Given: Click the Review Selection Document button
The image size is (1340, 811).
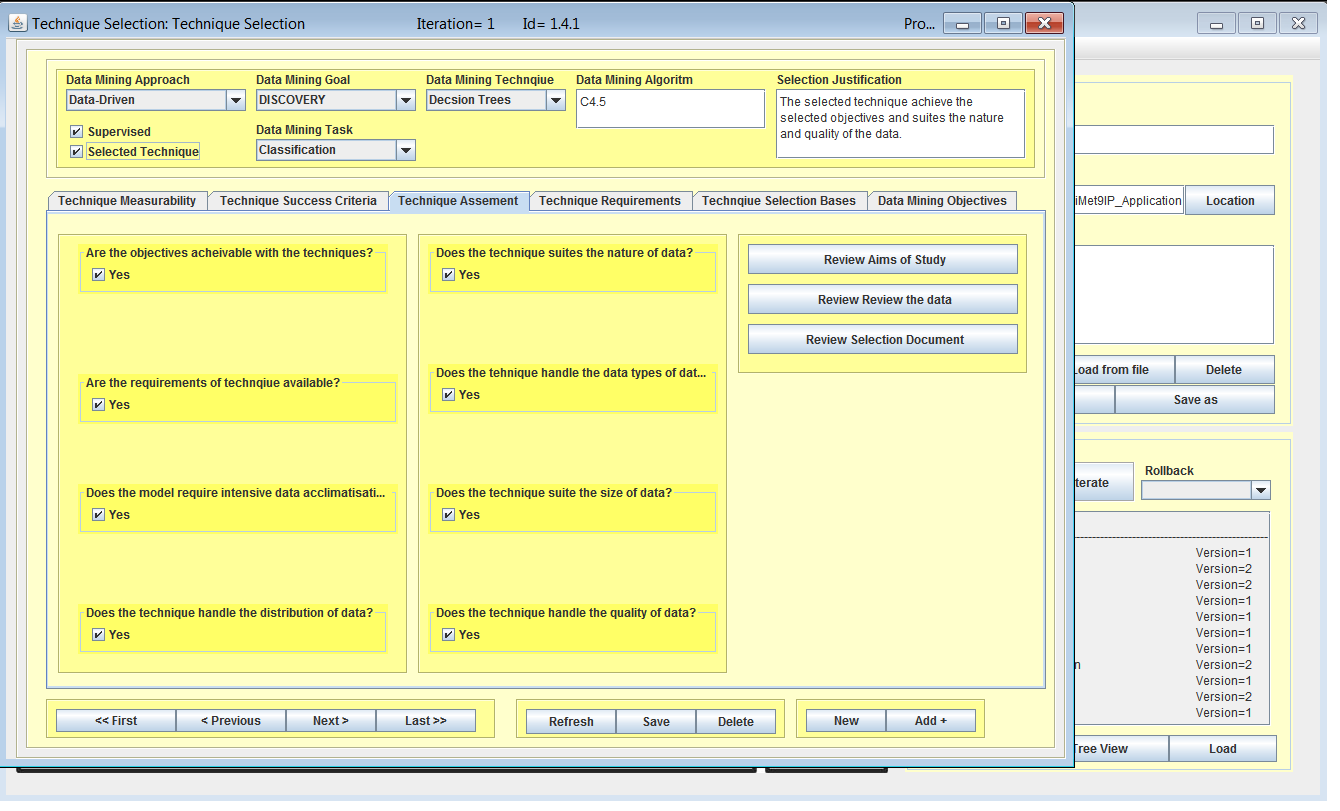Looking at the screenshot, I should [x=883, y=340].
